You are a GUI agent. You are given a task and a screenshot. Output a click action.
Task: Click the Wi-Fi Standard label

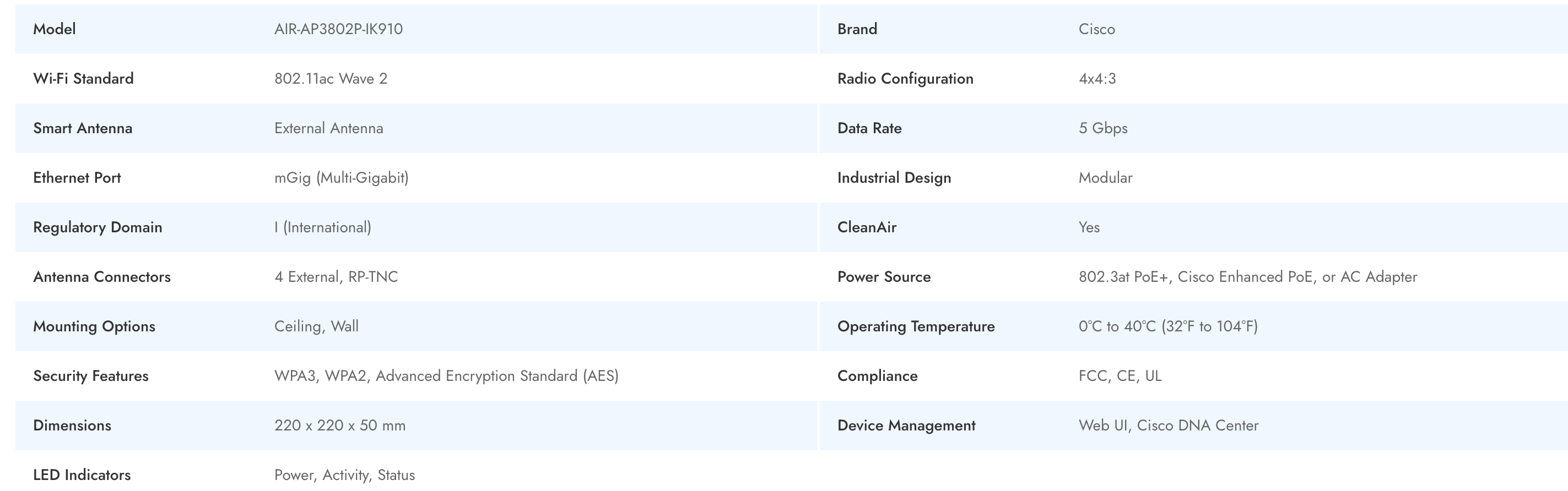click(x=83, y=79)
